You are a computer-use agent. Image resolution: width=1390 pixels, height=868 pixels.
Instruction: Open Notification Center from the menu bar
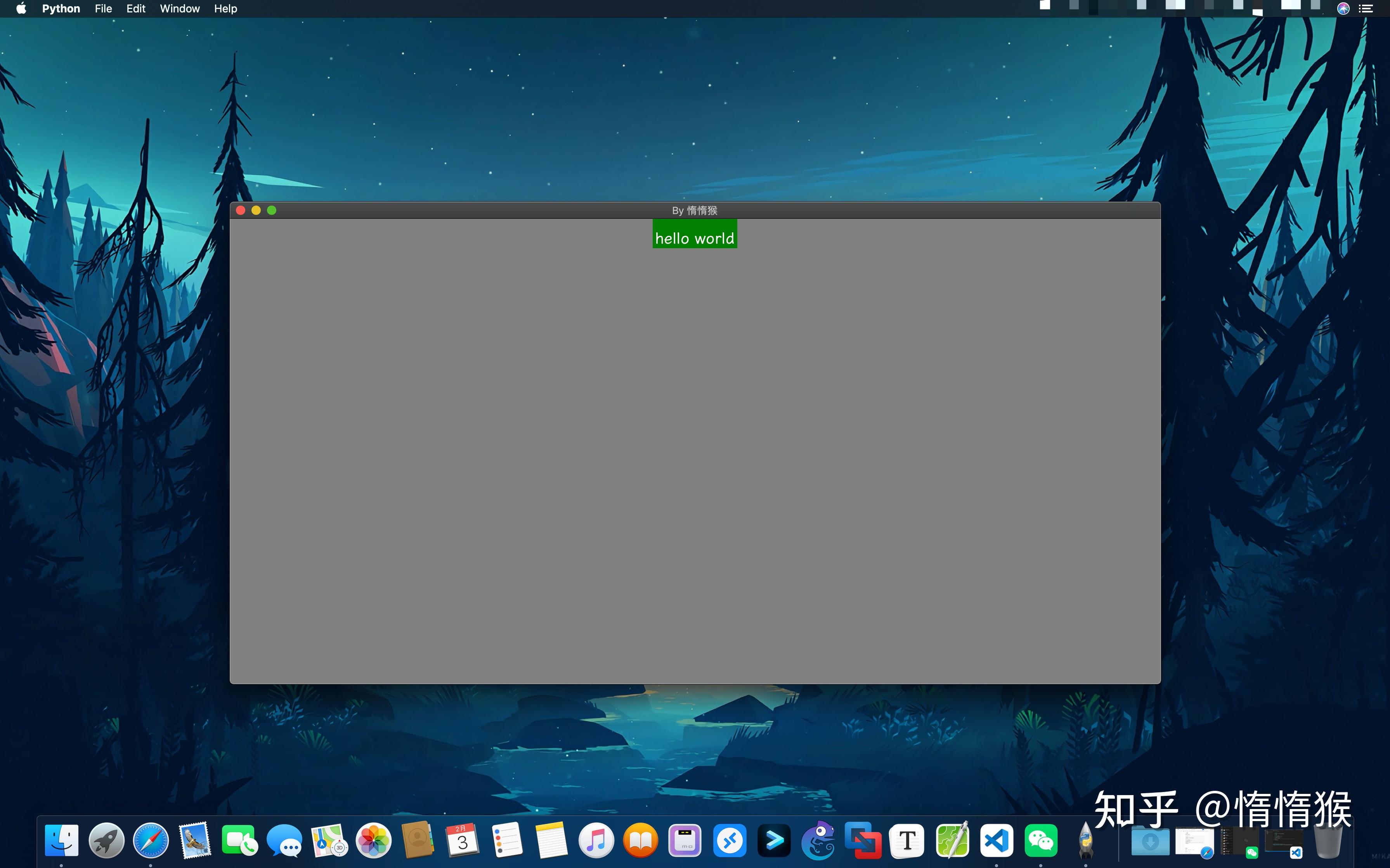(1365, 9)
